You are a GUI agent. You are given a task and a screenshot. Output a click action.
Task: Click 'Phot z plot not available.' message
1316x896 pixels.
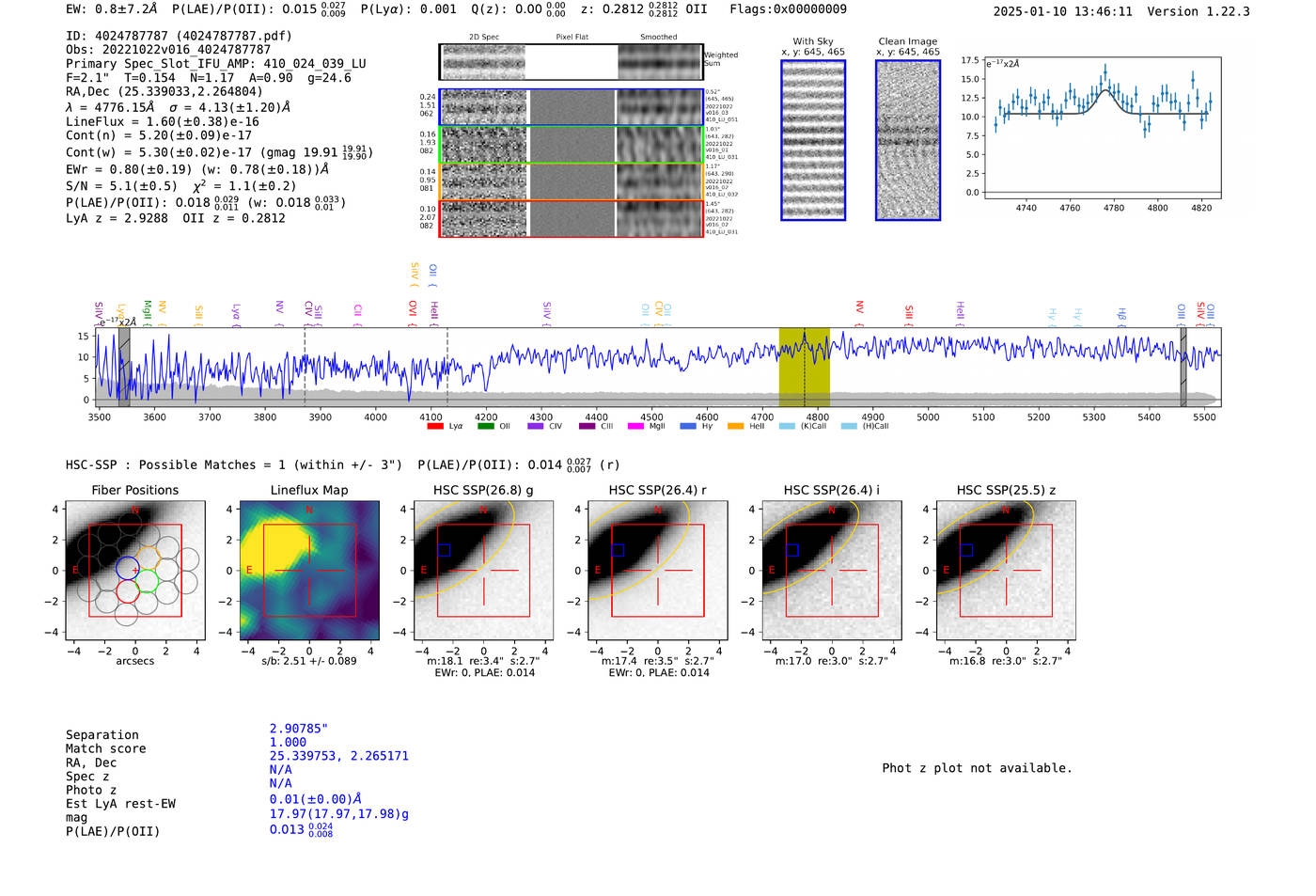pyautogui.click(x=977, y=768)
